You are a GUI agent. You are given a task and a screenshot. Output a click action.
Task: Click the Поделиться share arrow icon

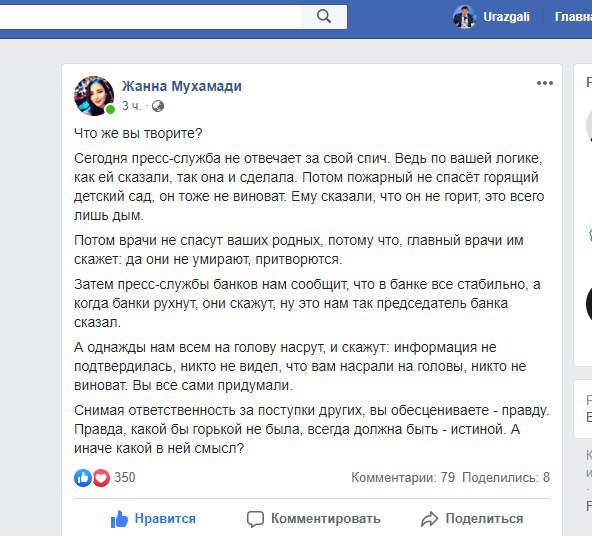(430, 519)
